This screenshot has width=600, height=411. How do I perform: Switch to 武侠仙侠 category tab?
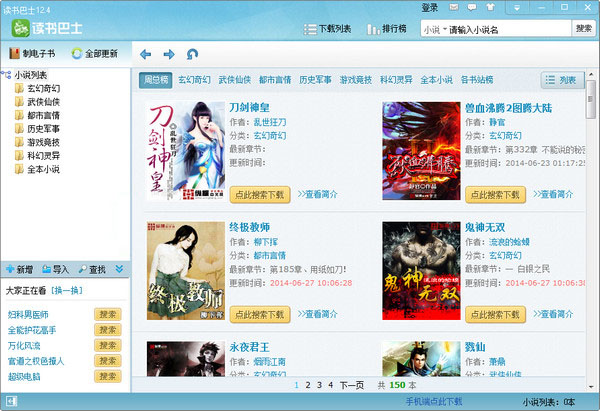[x=235, y=80]
